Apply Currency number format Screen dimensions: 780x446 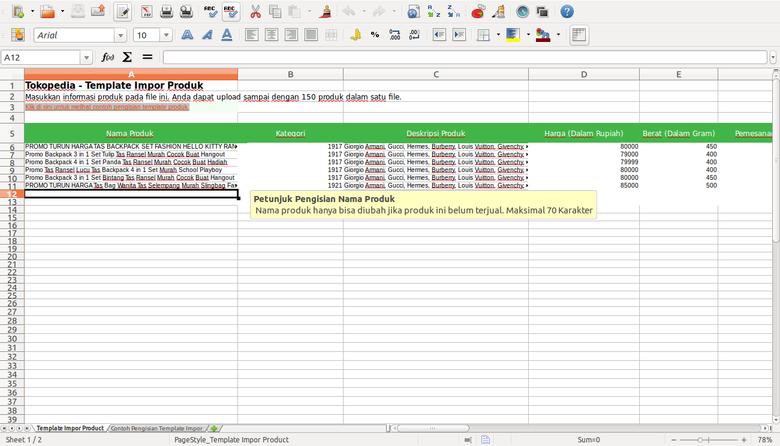pos(355,35)
